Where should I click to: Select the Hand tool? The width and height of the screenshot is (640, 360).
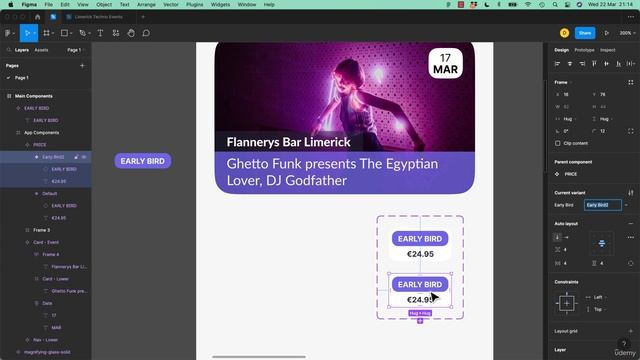point(131,33)
